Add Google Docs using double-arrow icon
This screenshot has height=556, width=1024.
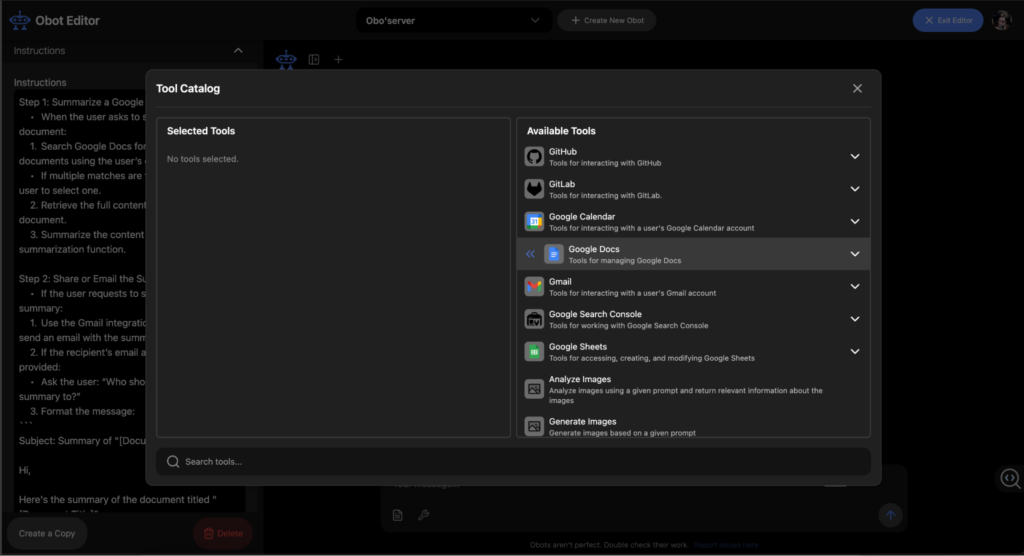(530, 254)
